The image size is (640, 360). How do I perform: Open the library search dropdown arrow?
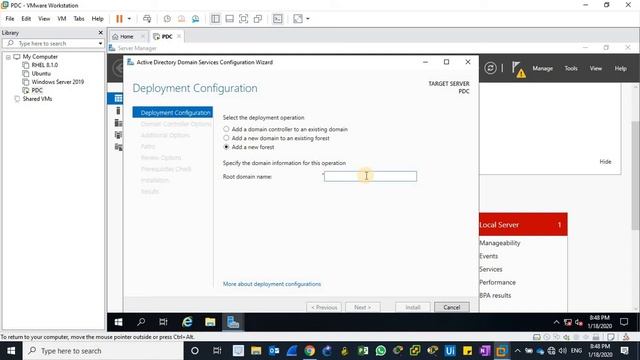[100, 43]
